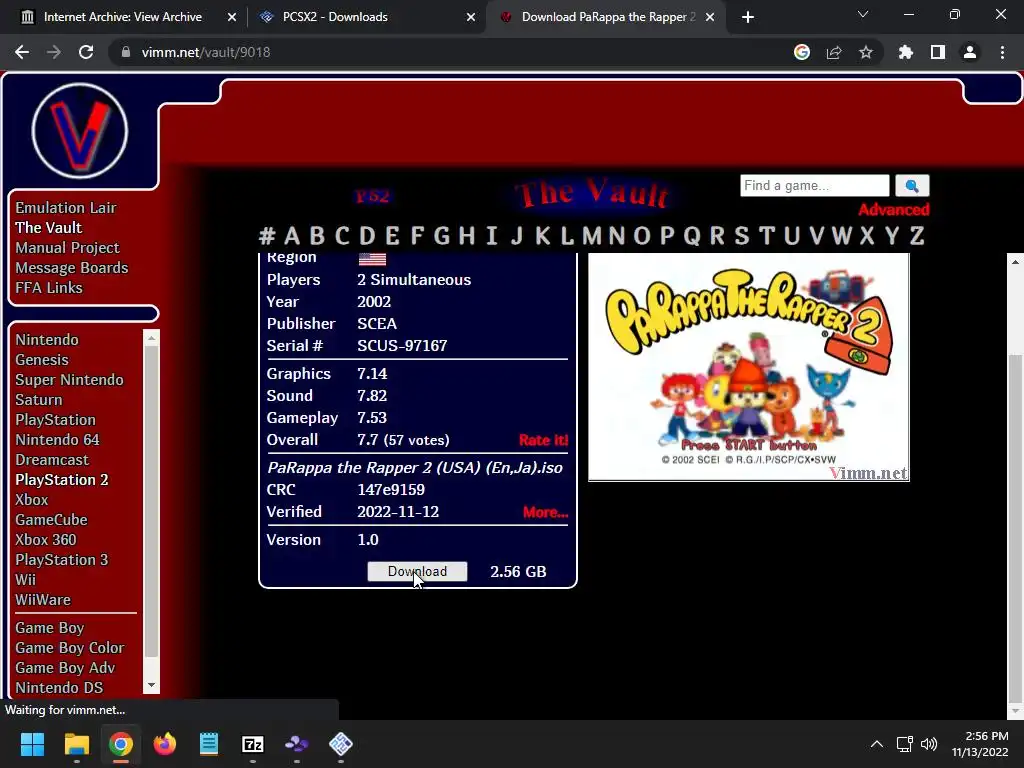Click the PCSX2 taskbar icon

point(341,743)
